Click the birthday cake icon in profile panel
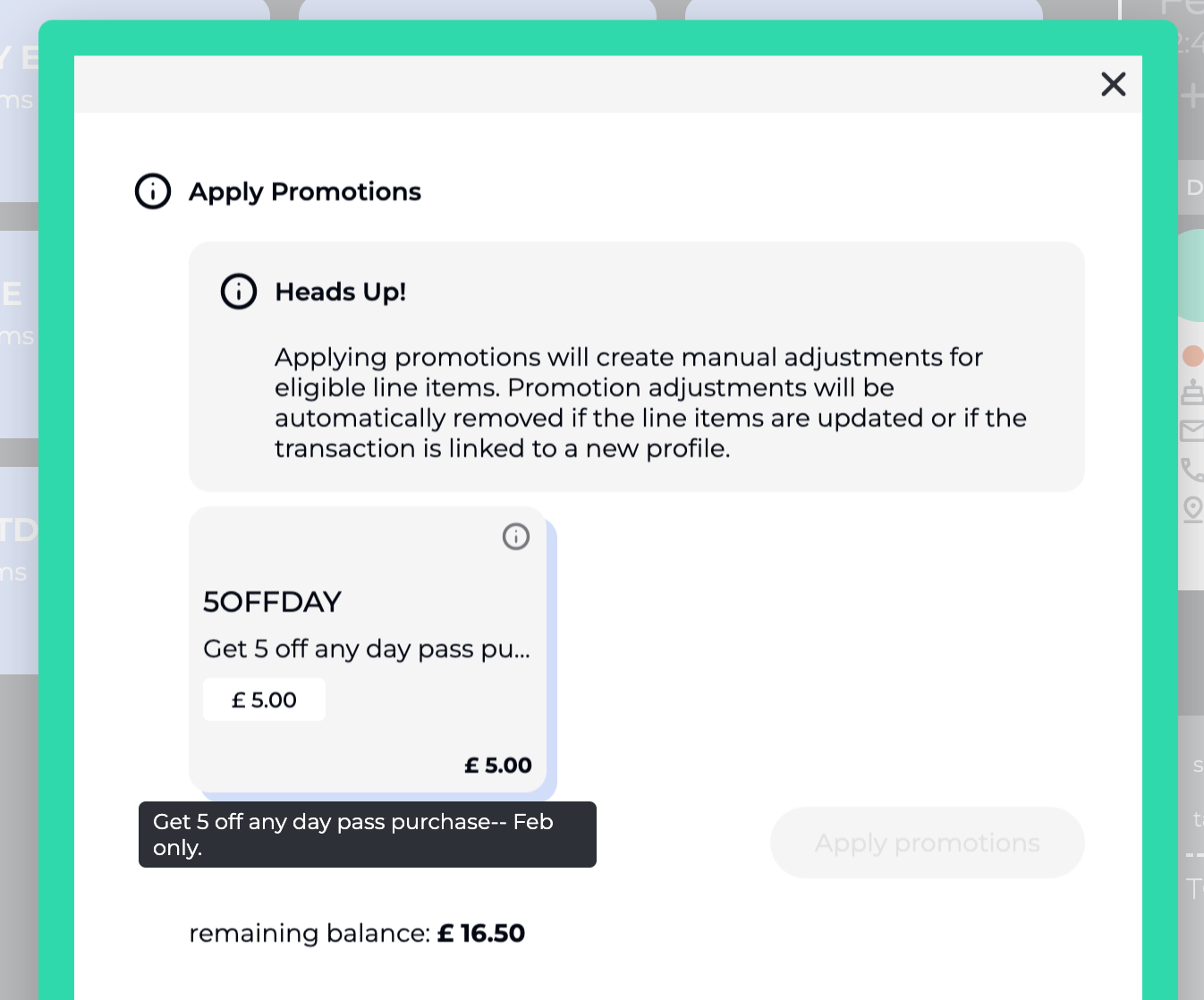 tap(1192, 392)
